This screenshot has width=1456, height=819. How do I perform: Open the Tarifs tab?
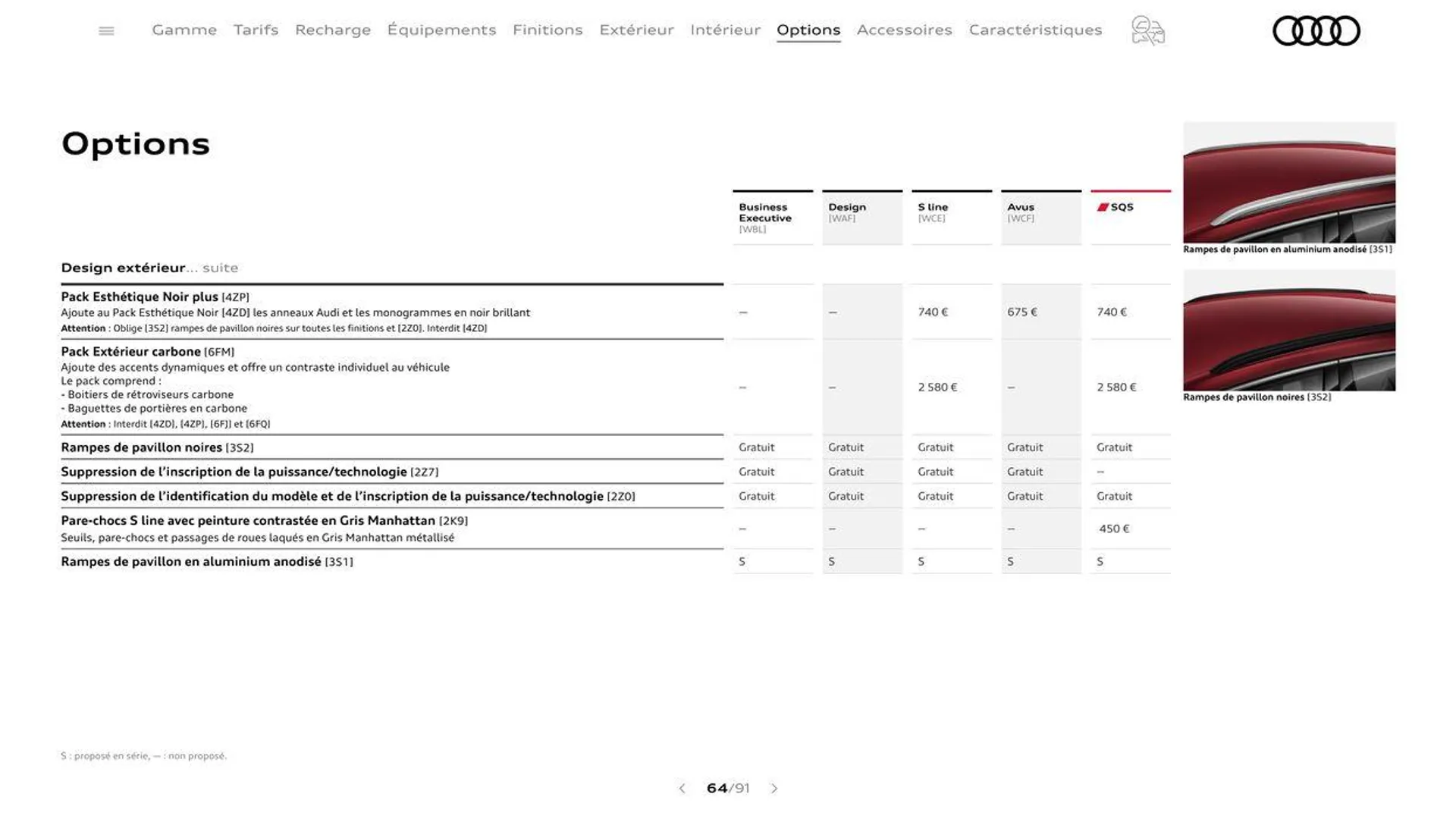pyautogui.click(x=256, y=30)
